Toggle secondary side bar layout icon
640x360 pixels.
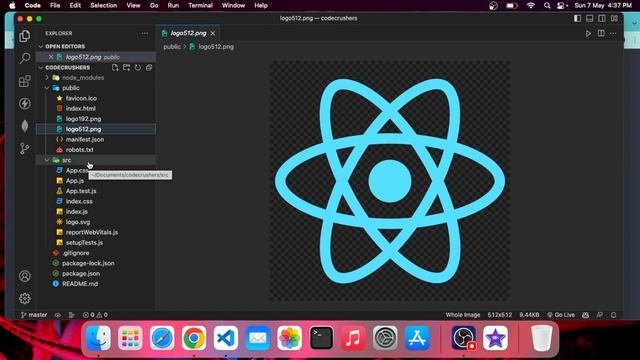click(602, 18)
